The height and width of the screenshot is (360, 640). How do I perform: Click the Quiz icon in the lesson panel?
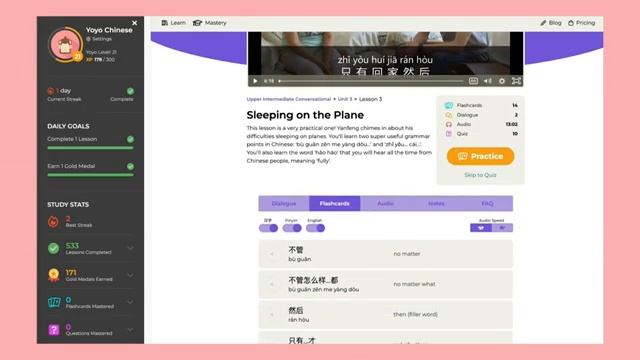(449, 134)
